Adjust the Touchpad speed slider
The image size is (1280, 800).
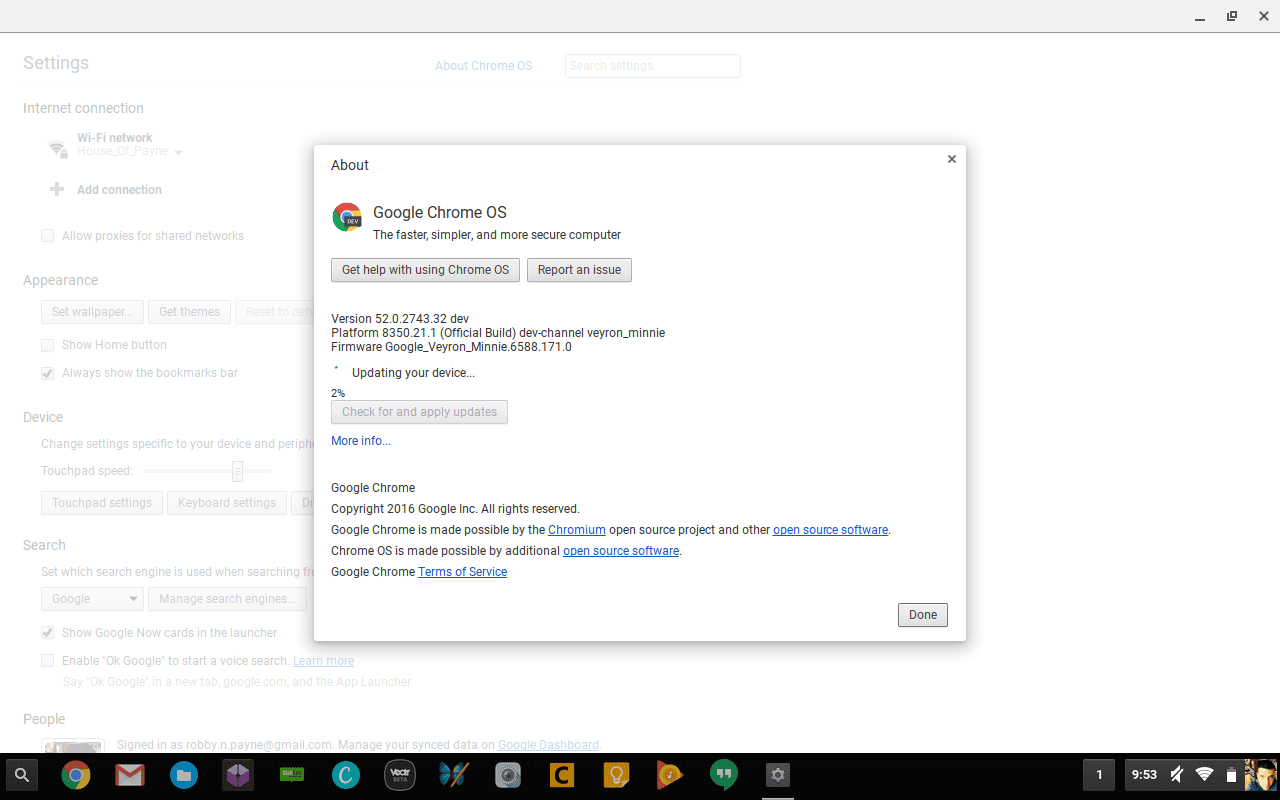(237, 471)
